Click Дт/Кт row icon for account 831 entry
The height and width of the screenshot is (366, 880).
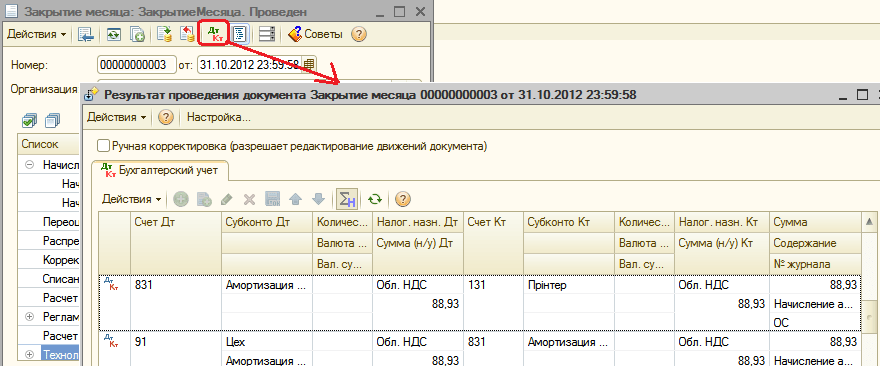point(111,285)
